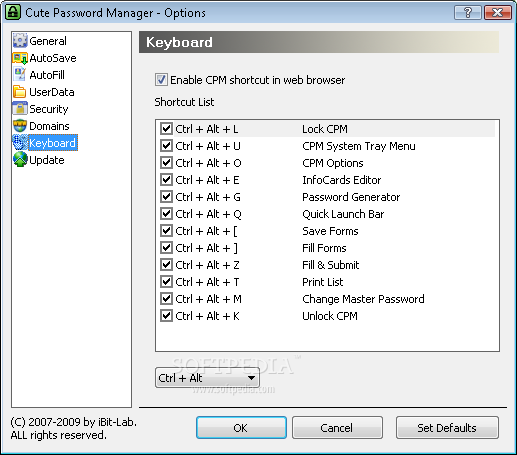Toggle the Ctrl + Alt + M checkbox
This screenshot has width=517, height=455.
(x=166, y=299)
